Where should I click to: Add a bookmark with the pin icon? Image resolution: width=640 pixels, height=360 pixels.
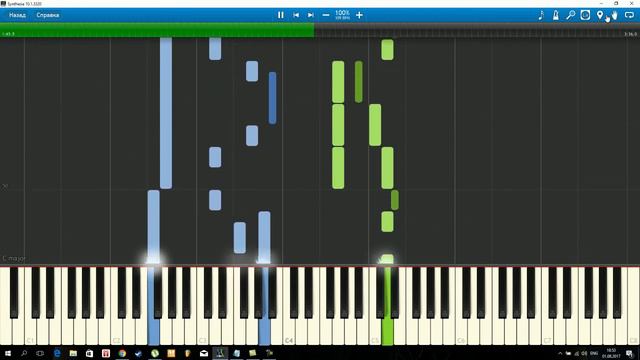[x=600, y=15]
